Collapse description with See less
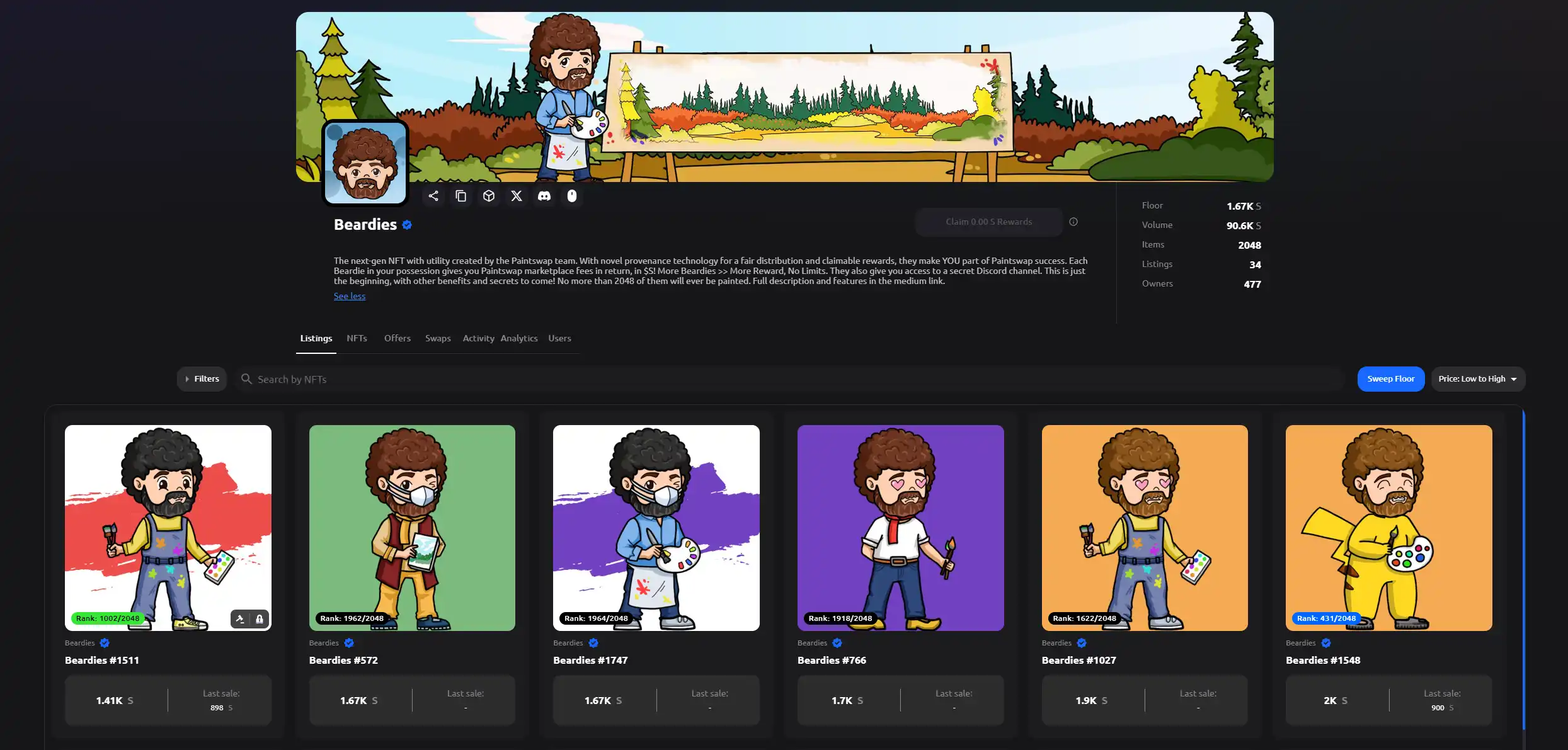 click(x=350, y=296)
